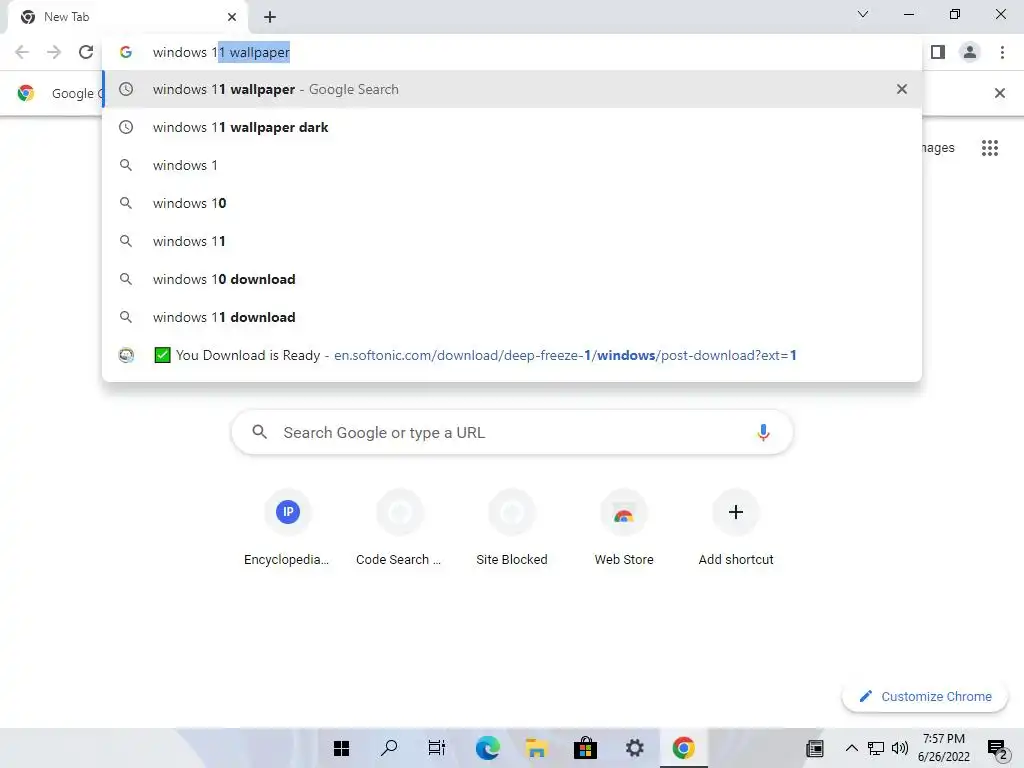Open the tab search chevron
The height and width of the screenshot is (768, 1024).
863,14
